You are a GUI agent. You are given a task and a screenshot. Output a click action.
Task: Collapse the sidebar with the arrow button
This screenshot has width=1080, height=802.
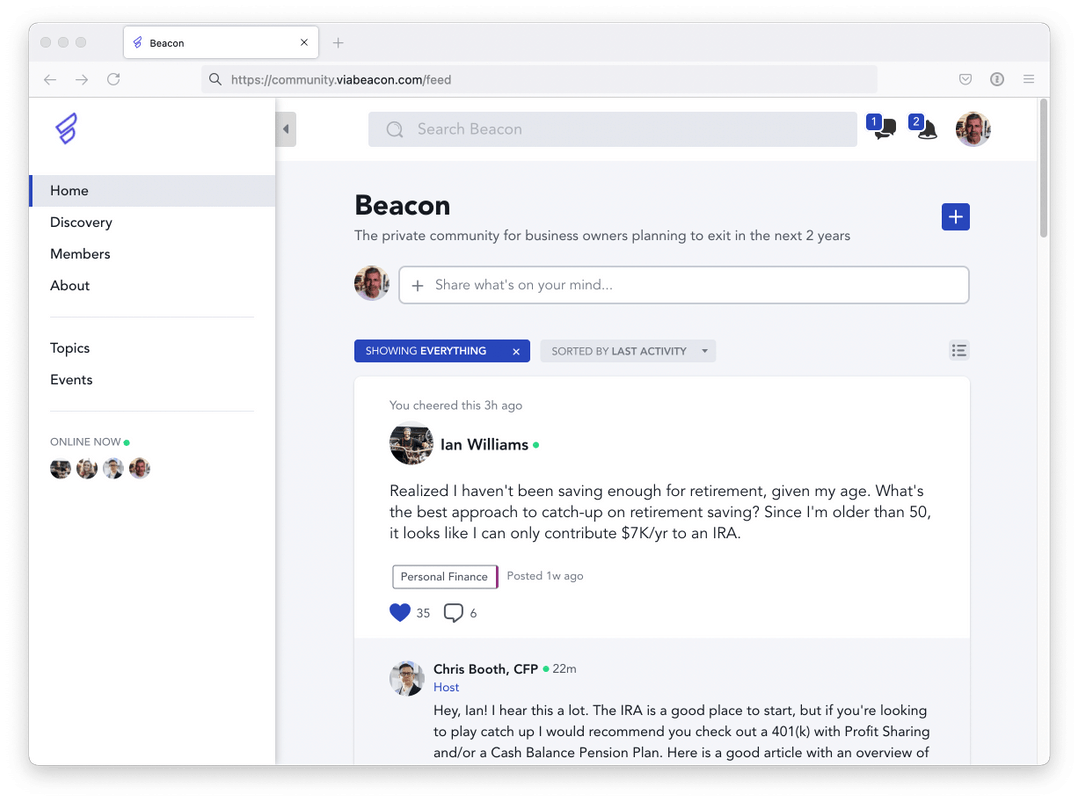(286, 129)
